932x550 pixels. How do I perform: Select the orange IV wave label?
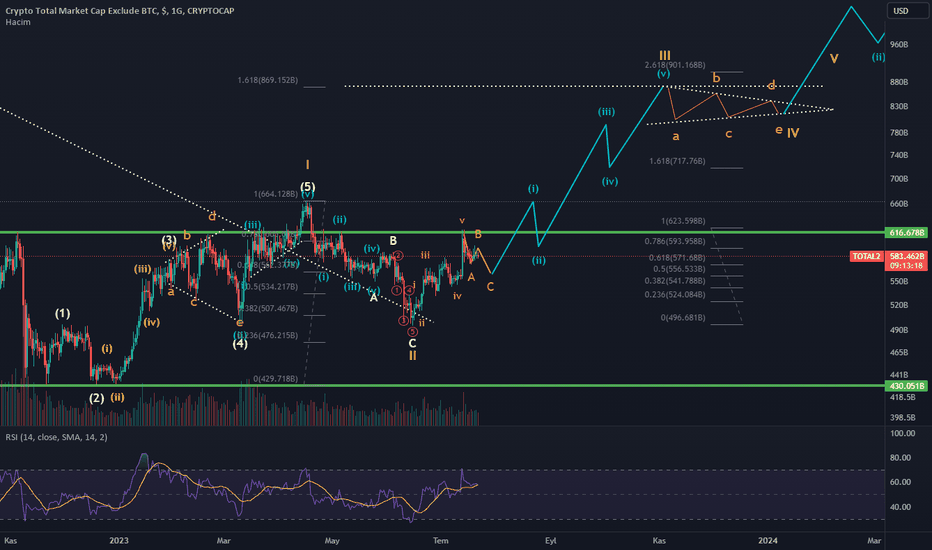click(793, 133)
